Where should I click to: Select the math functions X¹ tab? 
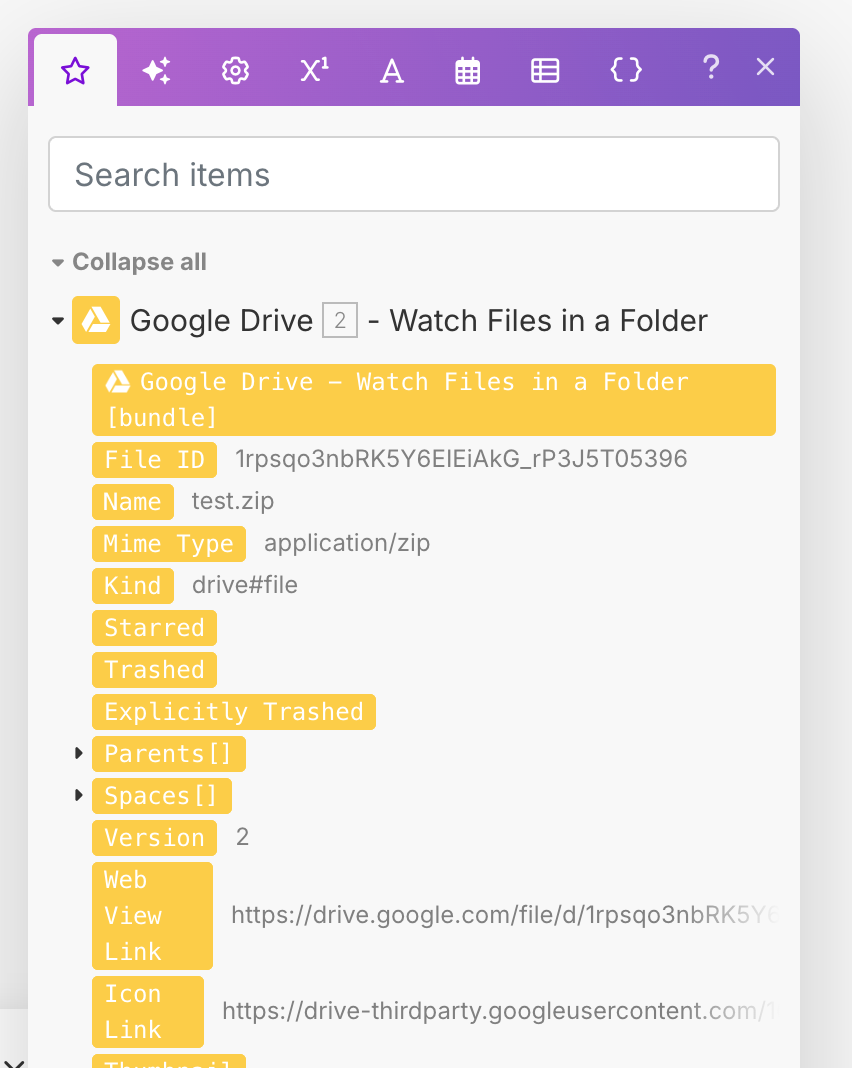[314, 70]
